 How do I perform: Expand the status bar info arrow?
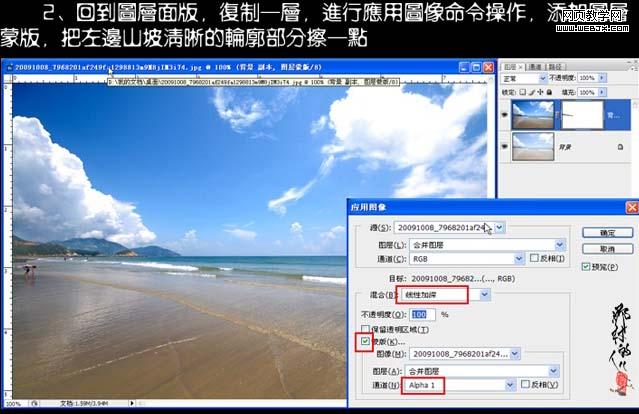(x=132, y=403)
